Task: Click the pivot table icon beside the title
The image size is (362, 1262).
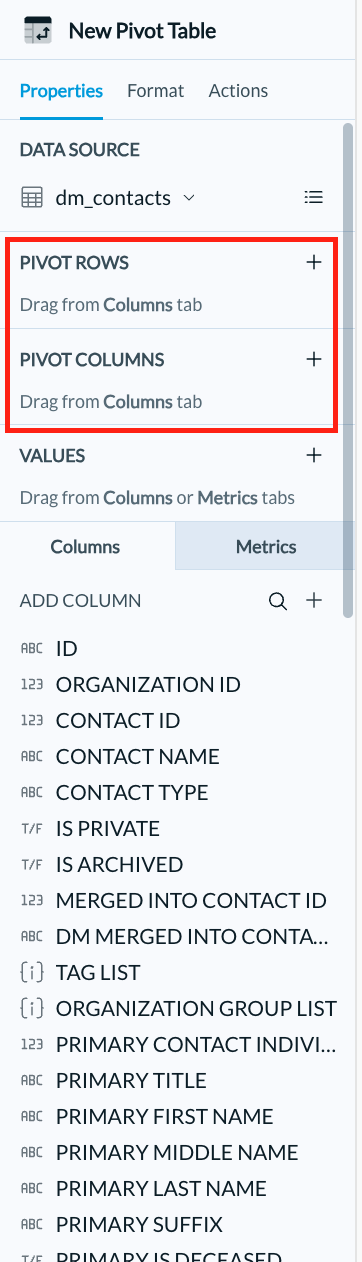Action: click(37, 32)
